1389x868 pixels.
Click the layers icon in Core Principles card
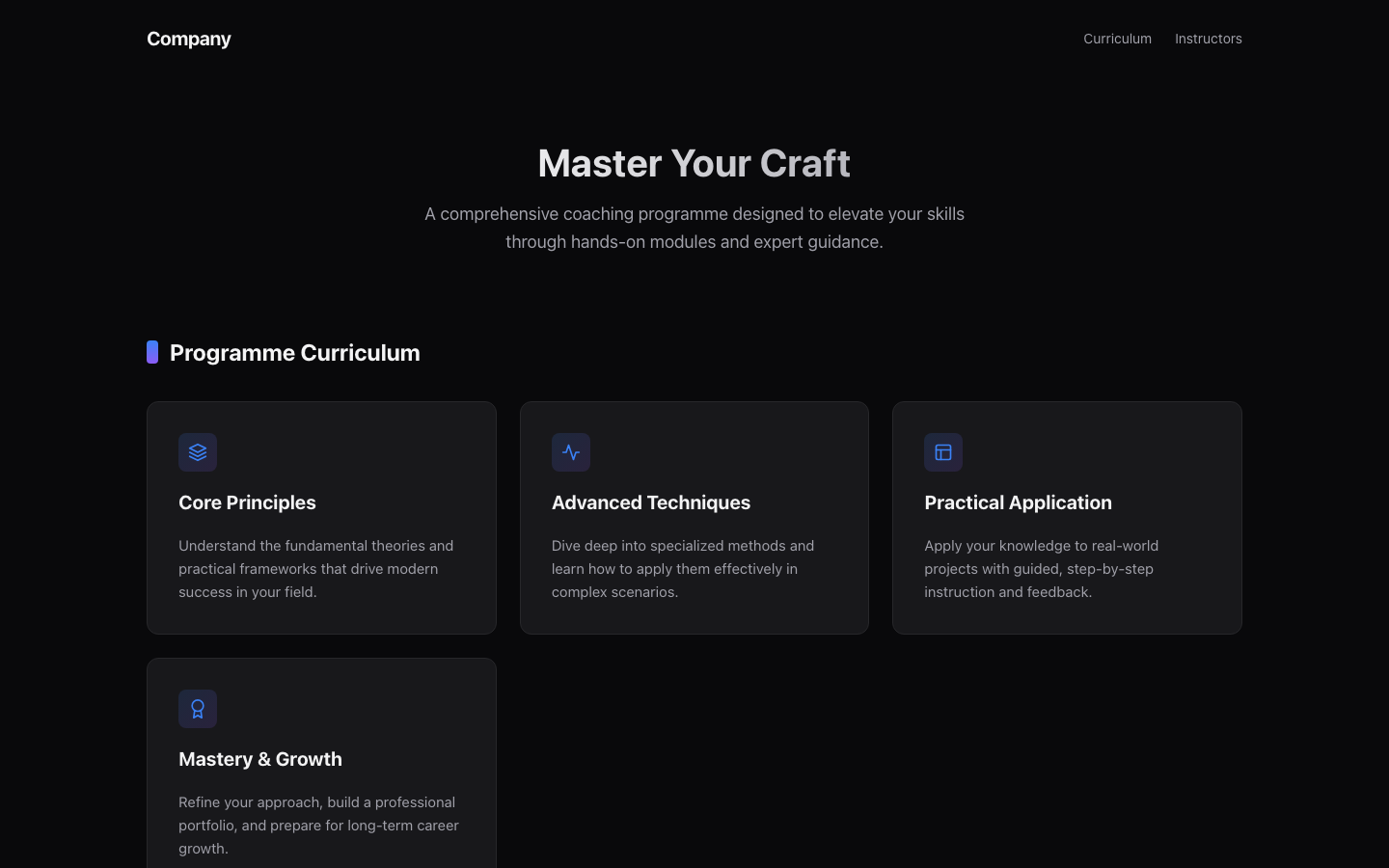click(x=198, y=452)
